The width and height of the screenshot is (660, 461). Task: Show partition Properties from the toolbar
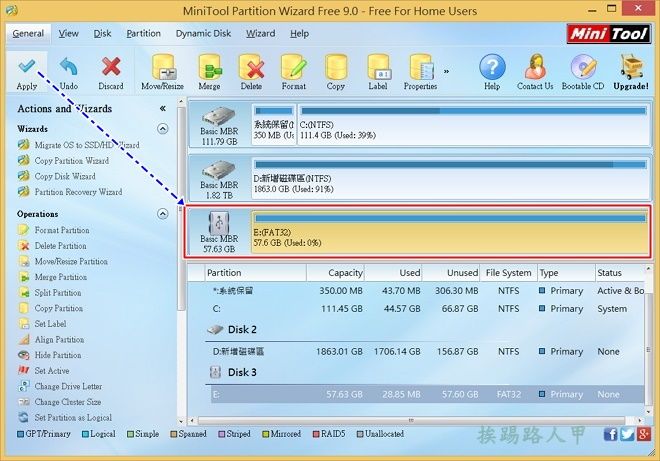pyautogui.click(x=420, y=72)
